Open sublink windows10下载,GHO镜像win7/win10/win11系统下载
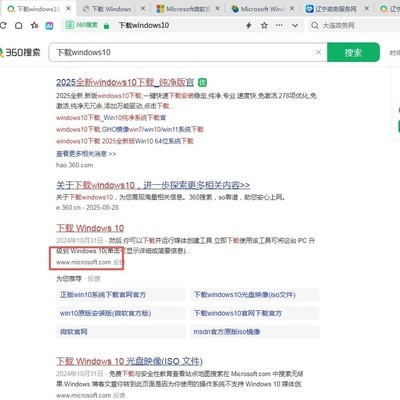Image resolution: width=400 pixels, height=400 pixels. point(130,129)
